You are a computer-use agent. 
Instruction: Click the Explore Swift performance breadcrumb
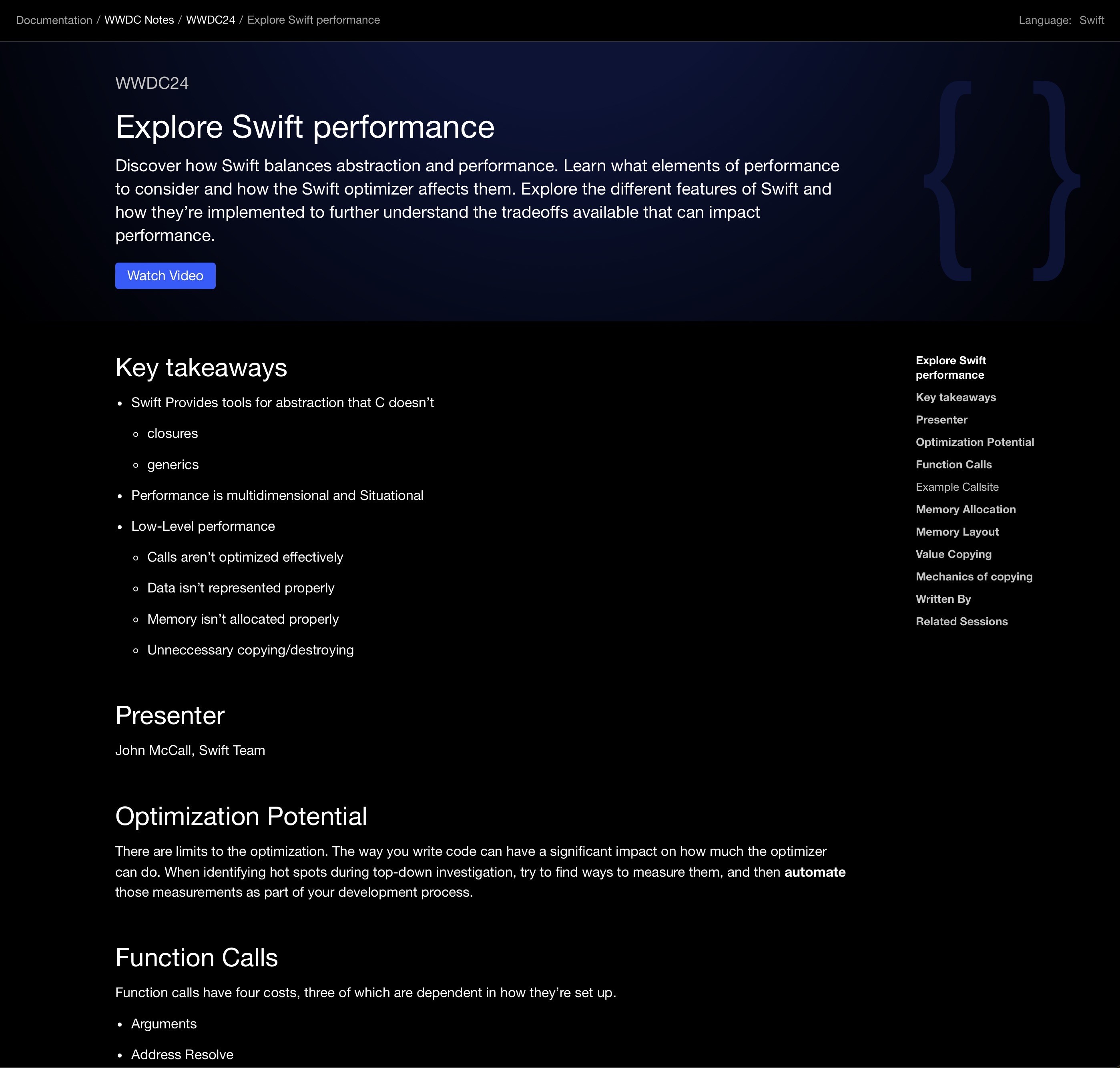coord(313,20)
